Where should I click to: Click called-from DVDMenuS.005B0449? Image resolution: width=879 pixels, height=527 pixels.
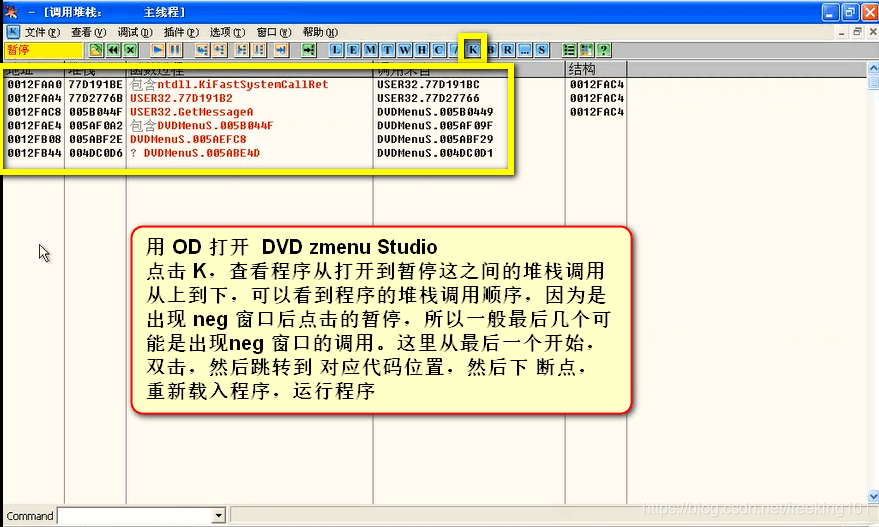click(435, 112)
